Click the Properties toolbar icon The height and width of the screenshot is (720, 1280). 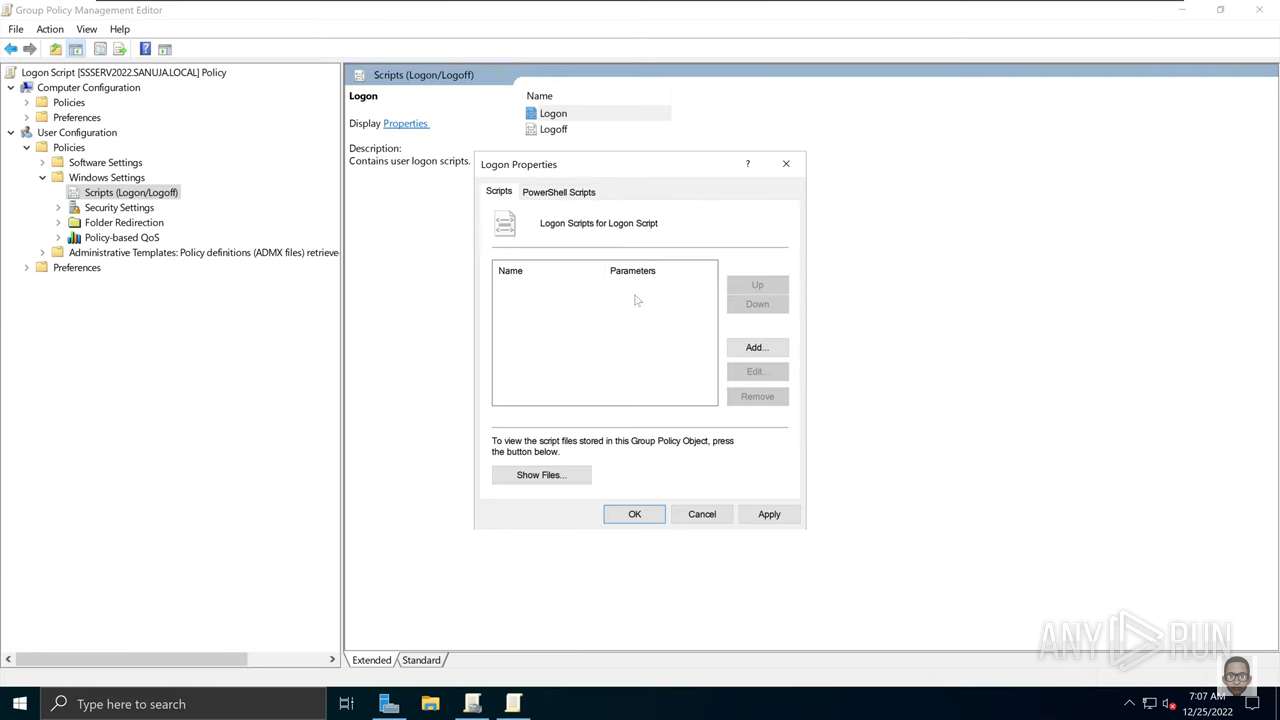tap(100, 49)
